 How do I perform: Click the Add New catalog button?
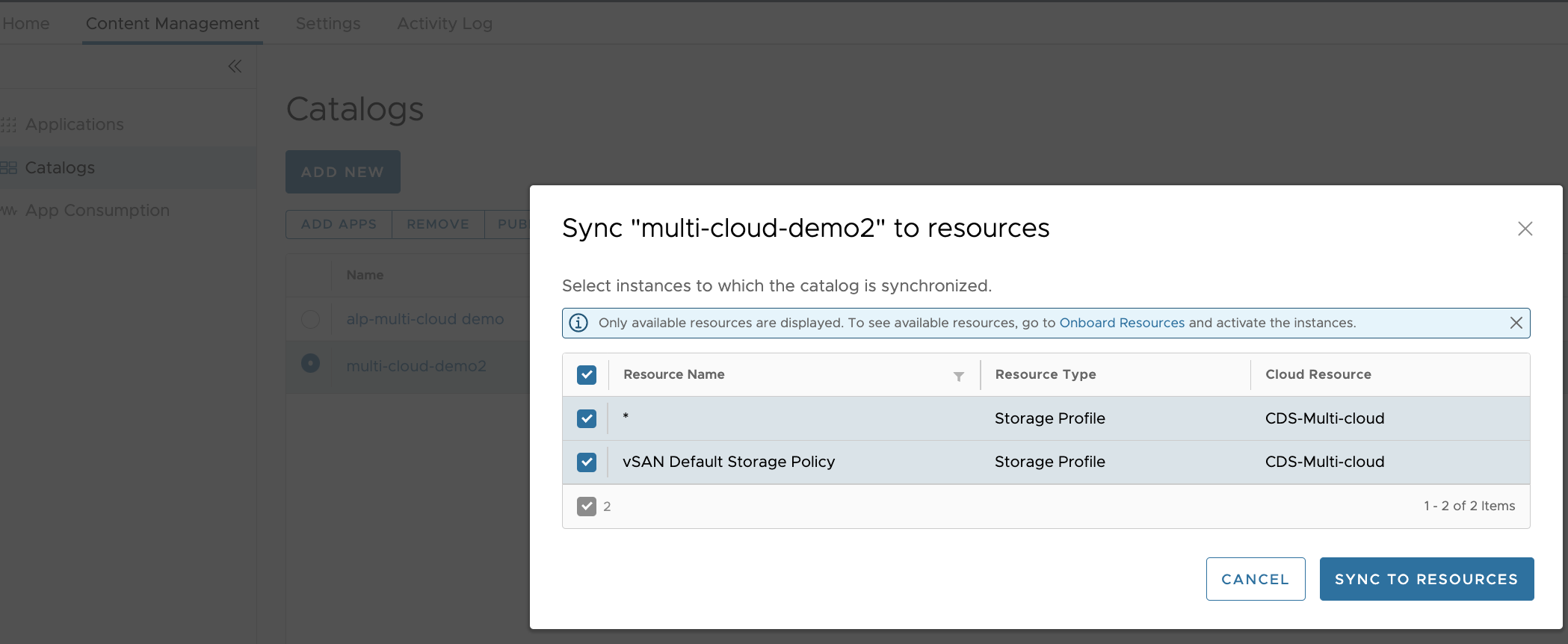click(x=342, y=172)
